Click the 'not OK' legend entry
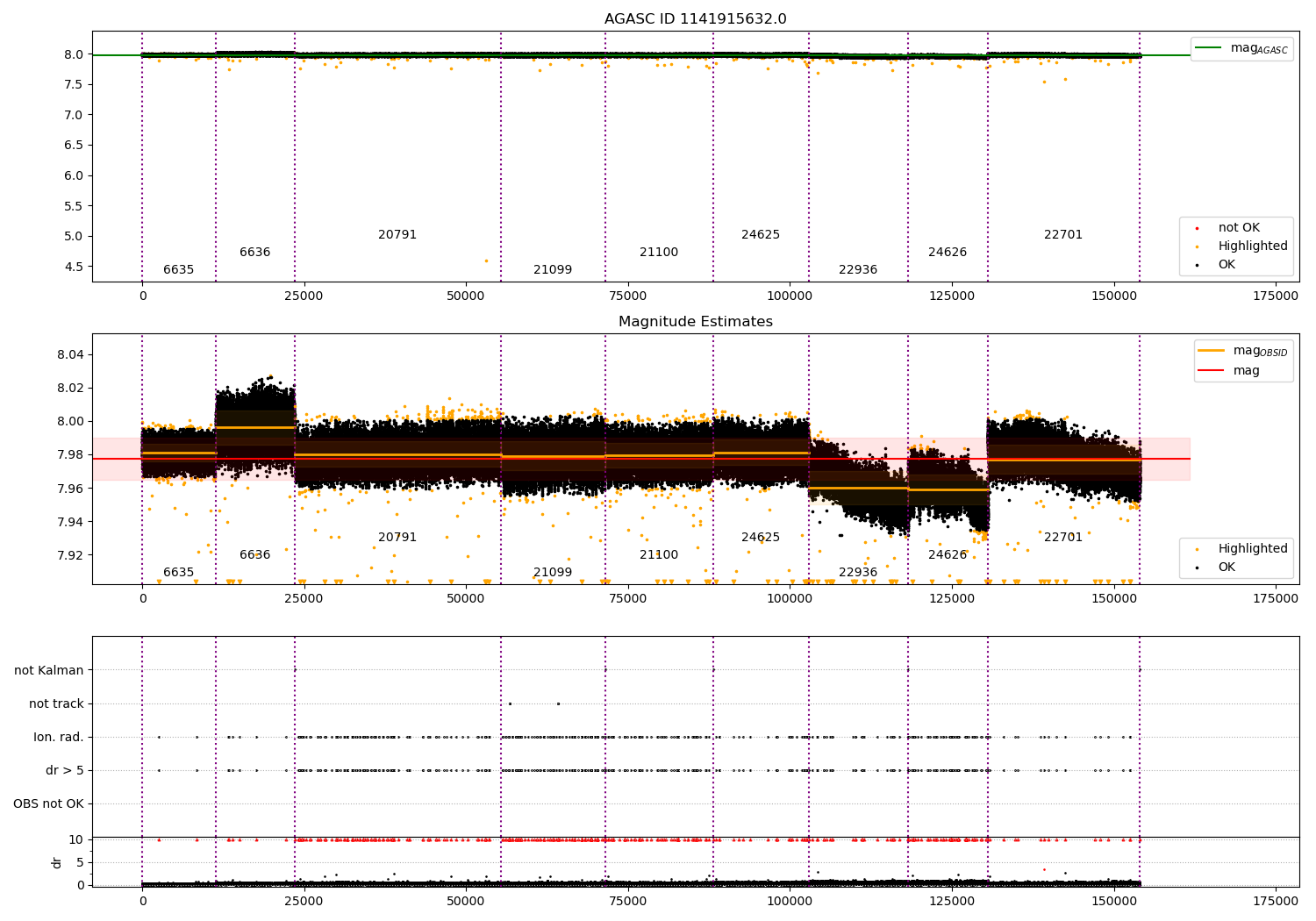 pos(1234,228)
